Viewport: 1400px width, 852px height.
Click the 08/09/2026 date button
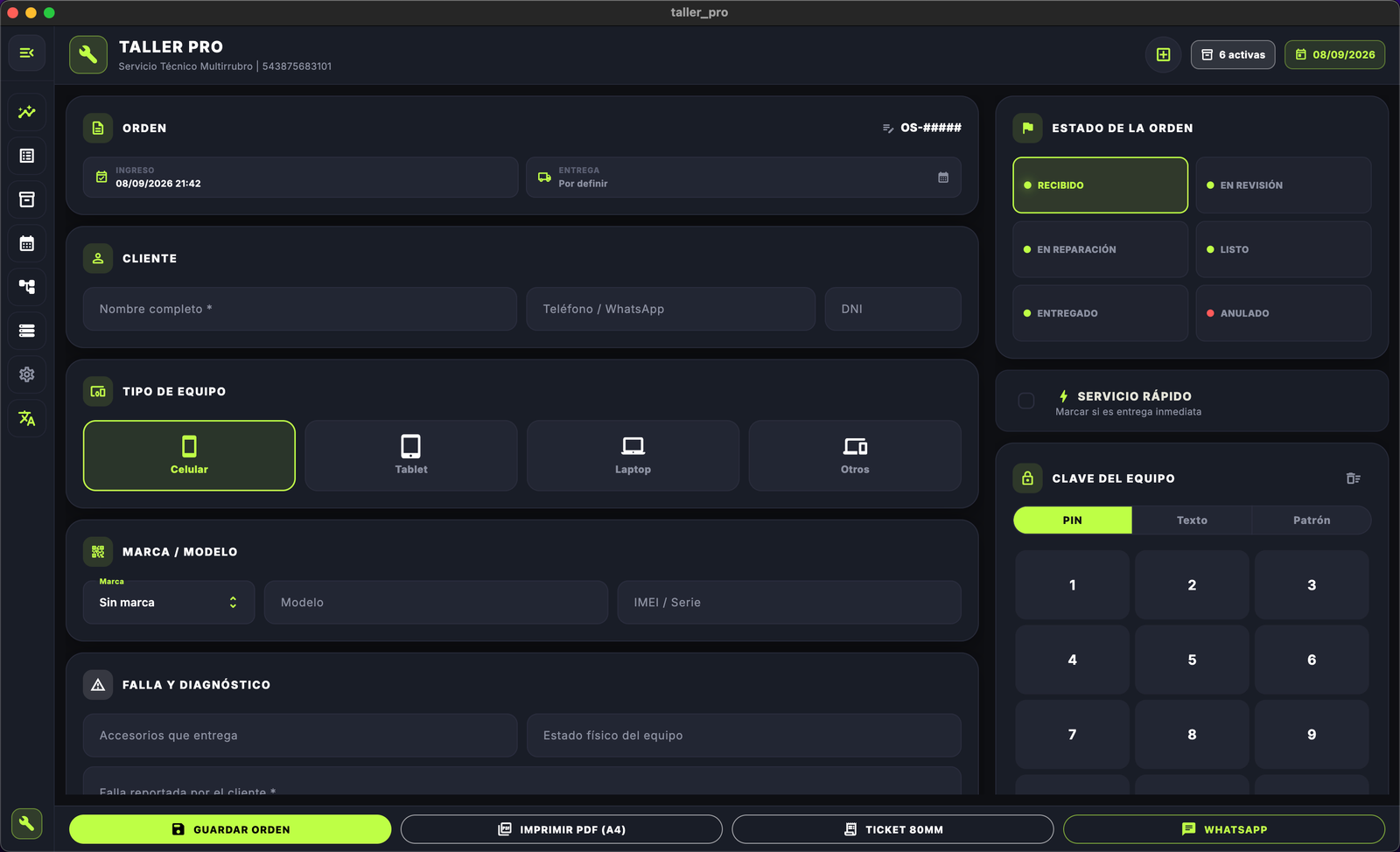1335,54
